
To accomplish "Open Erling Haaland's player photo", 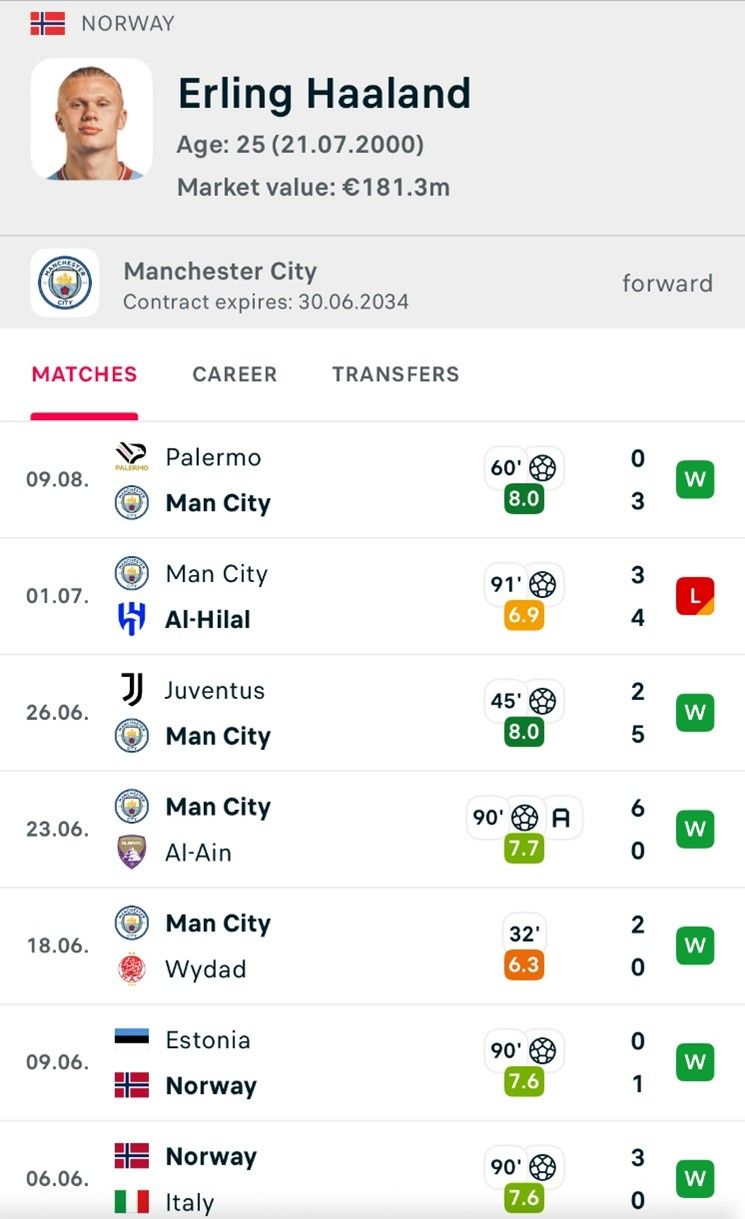I will [x=92, y=119].
